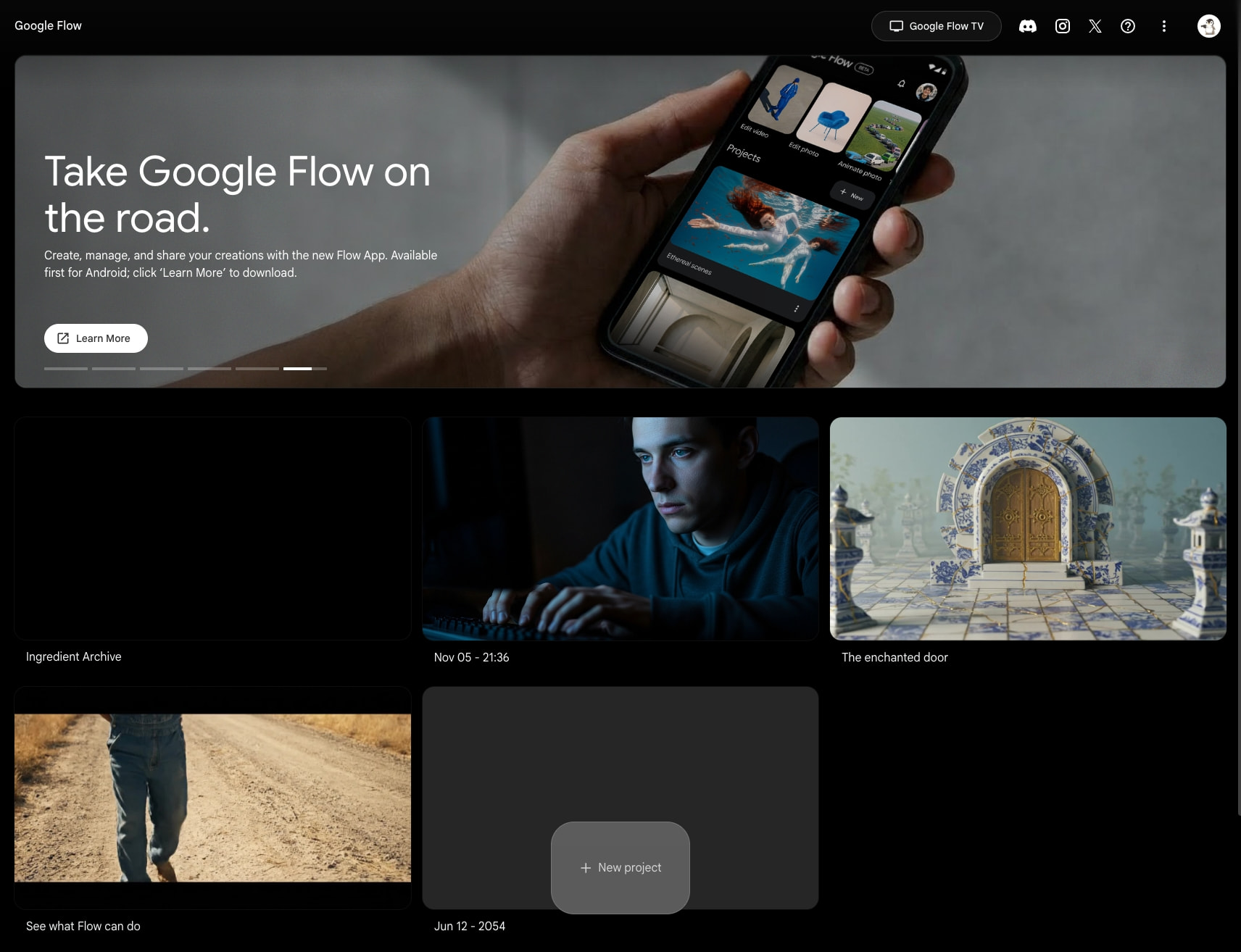
Task: Open the Discord icon link
Action: coord(1027,26)
